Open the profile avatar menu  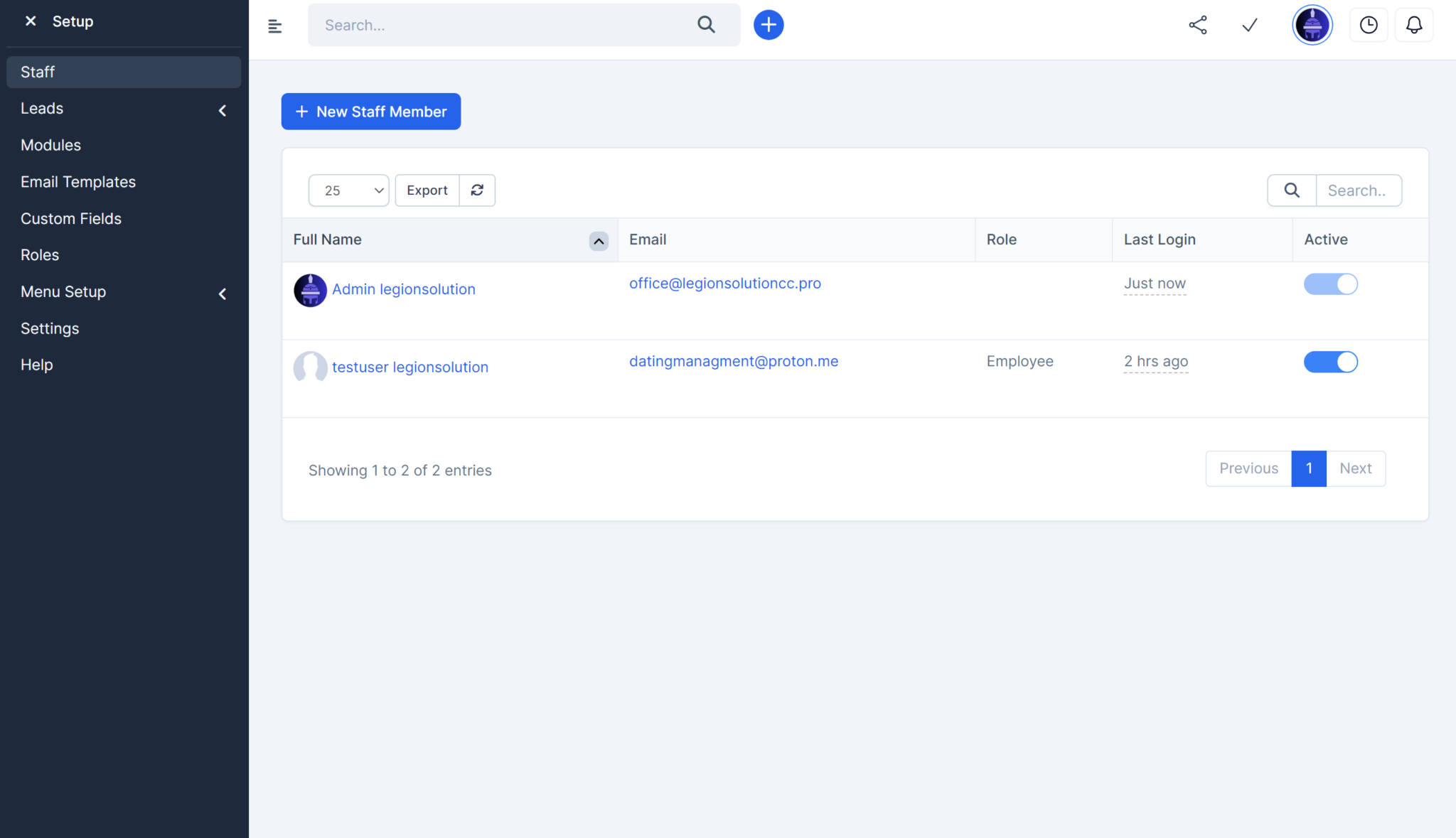click(1312, 24)
